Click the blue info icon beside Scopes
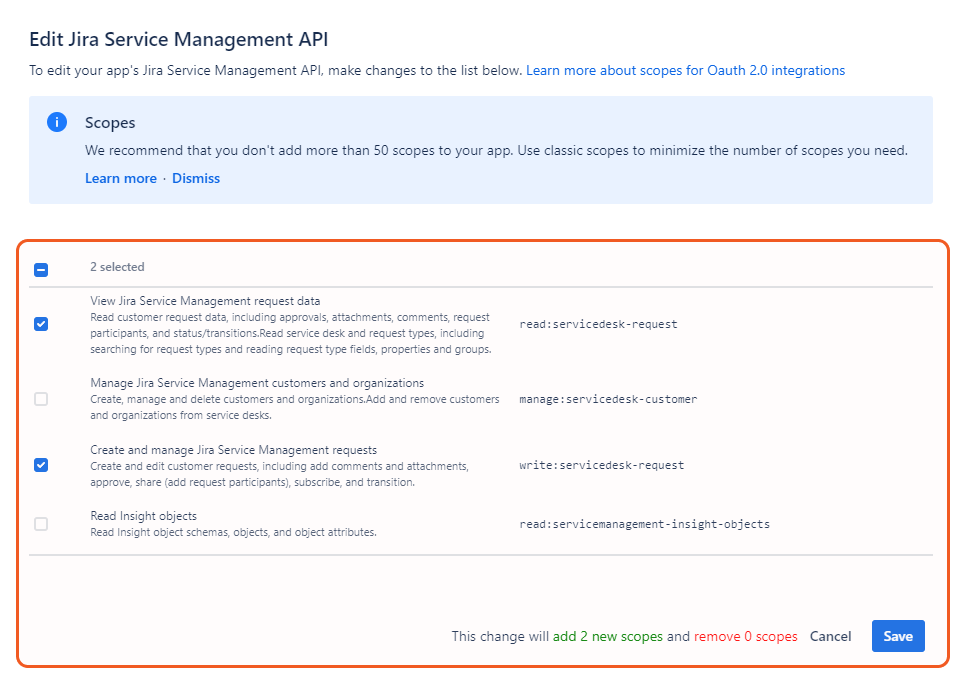Screen dimensions: 967x694 [x=57, y=122]
